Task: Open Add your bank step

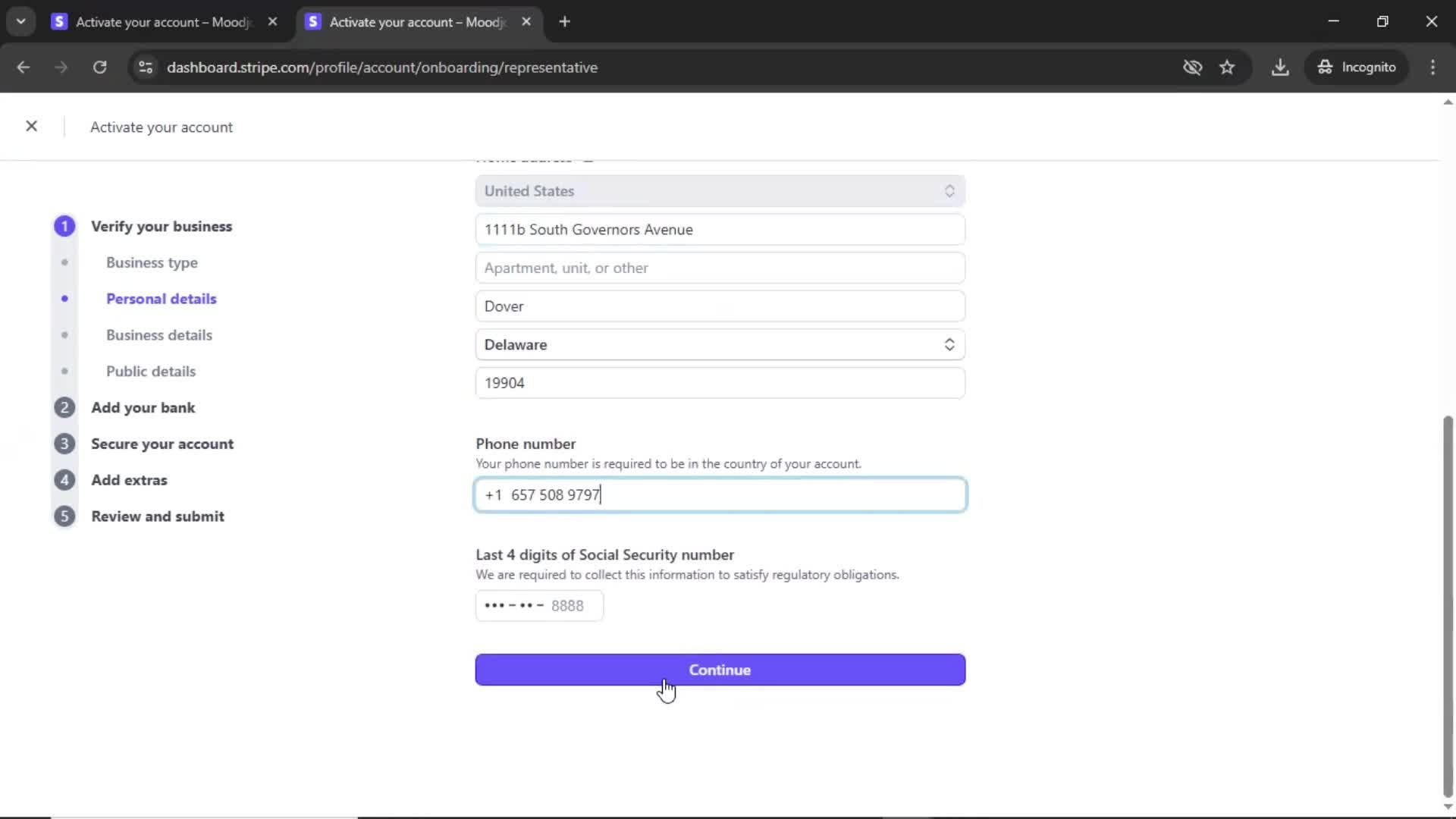Action: pyautogui.click(x=143, y=408)
